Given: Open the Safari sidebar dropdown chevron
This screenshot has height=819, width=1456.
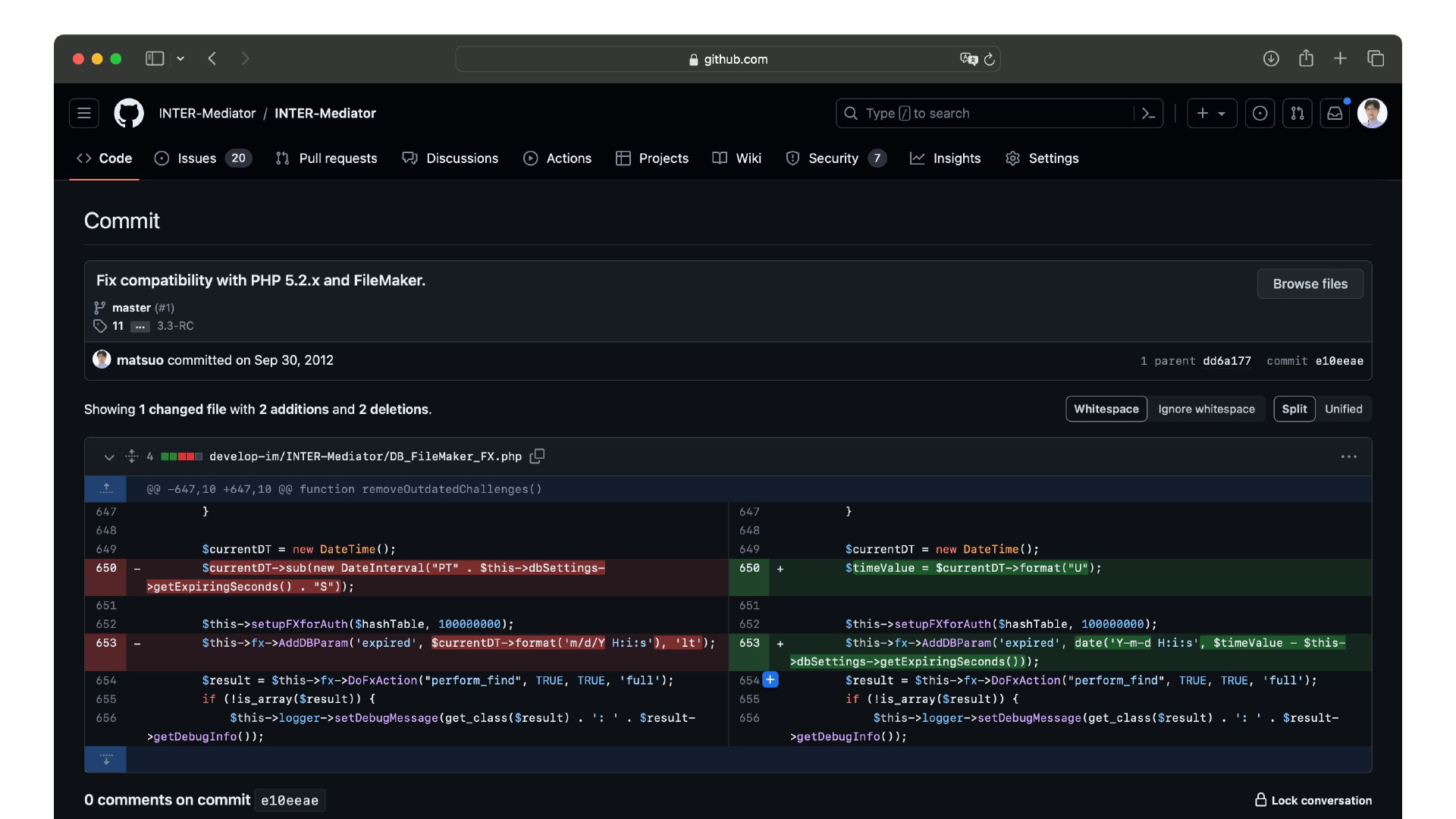Looking at the screenshot, I should [180, 58].
